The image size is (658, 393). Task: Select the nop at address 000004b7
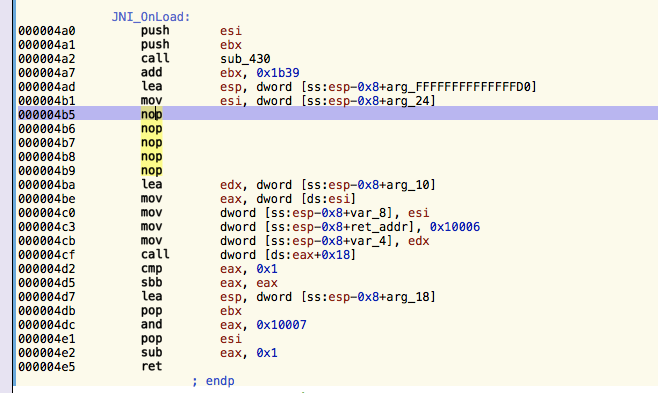tap(151, 142)
